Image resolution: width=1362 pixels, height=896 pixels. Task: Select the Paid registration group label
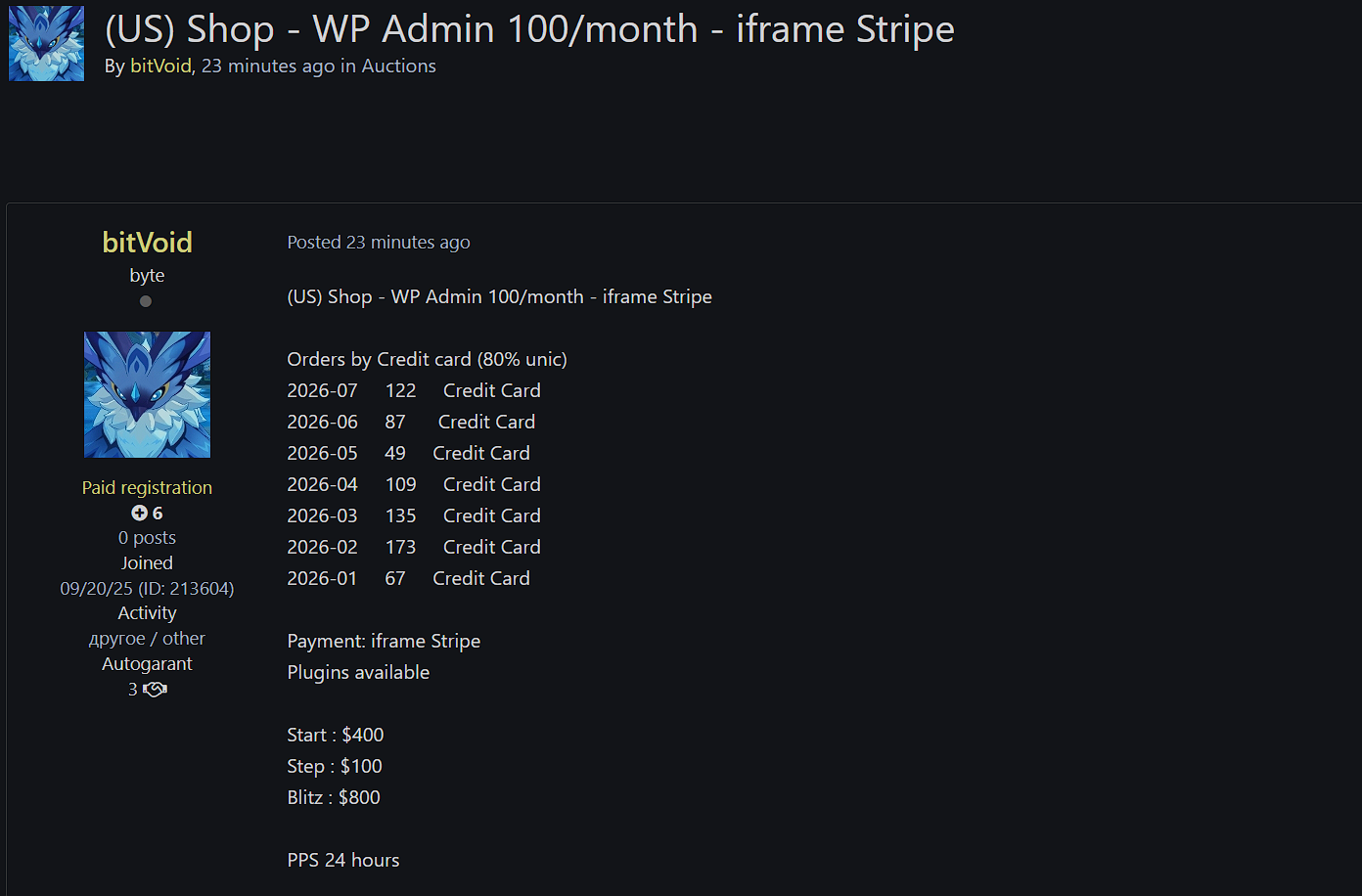[147, 488]
